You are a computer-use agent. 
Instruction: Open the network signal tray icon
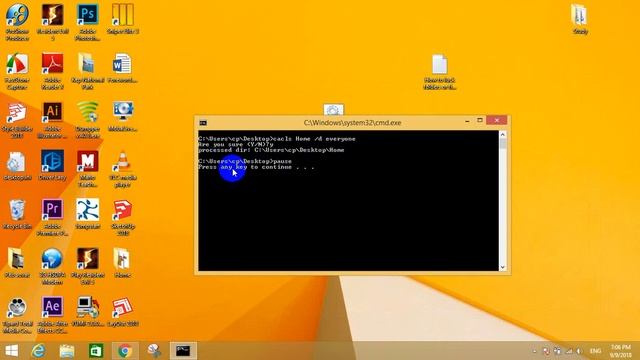[x=568, y=351]
